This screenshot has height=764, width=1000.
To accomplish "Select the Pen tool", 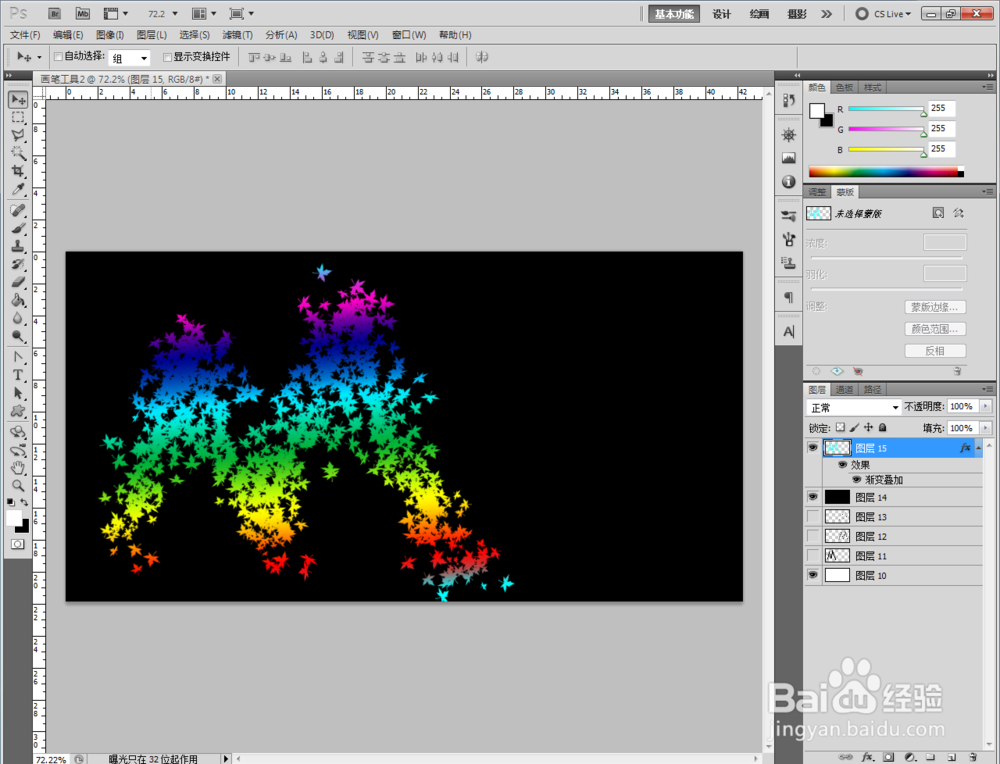I will (18, 357).
